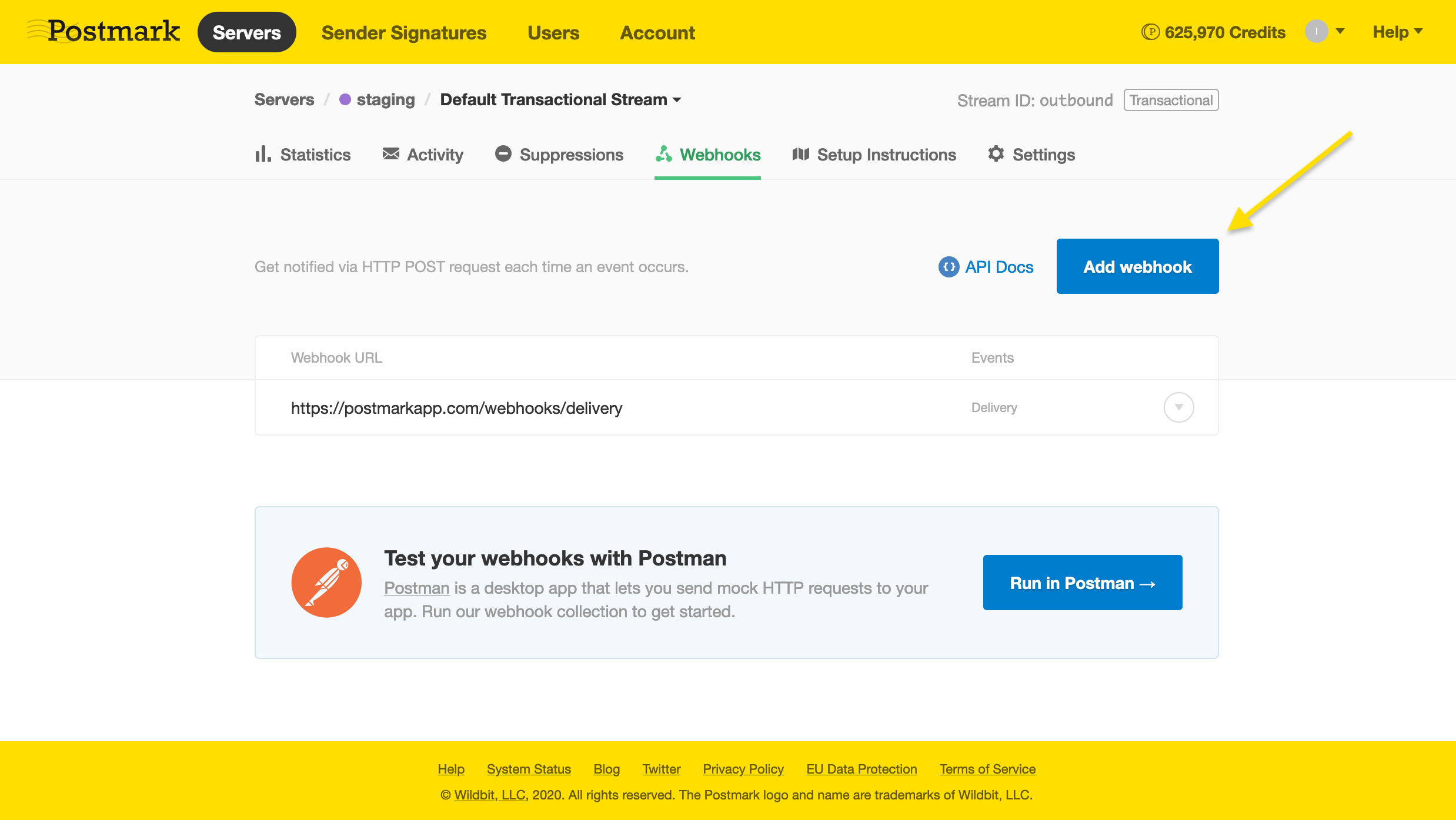Screen dimensions: 1456x820
Task: Open the Users page
Action: (553, 32)
